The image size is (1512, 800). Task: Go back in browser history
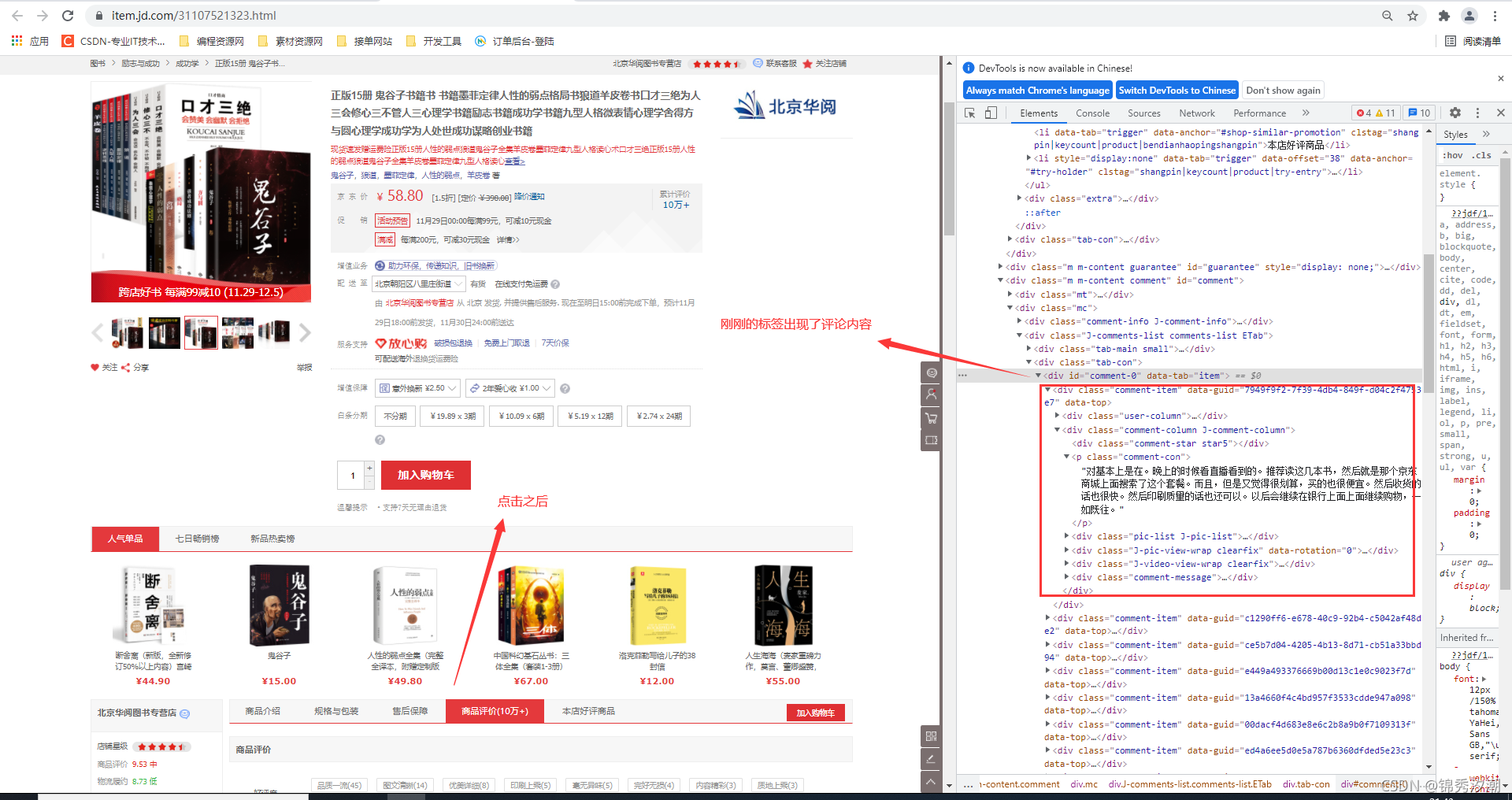[x=17, y=16]
